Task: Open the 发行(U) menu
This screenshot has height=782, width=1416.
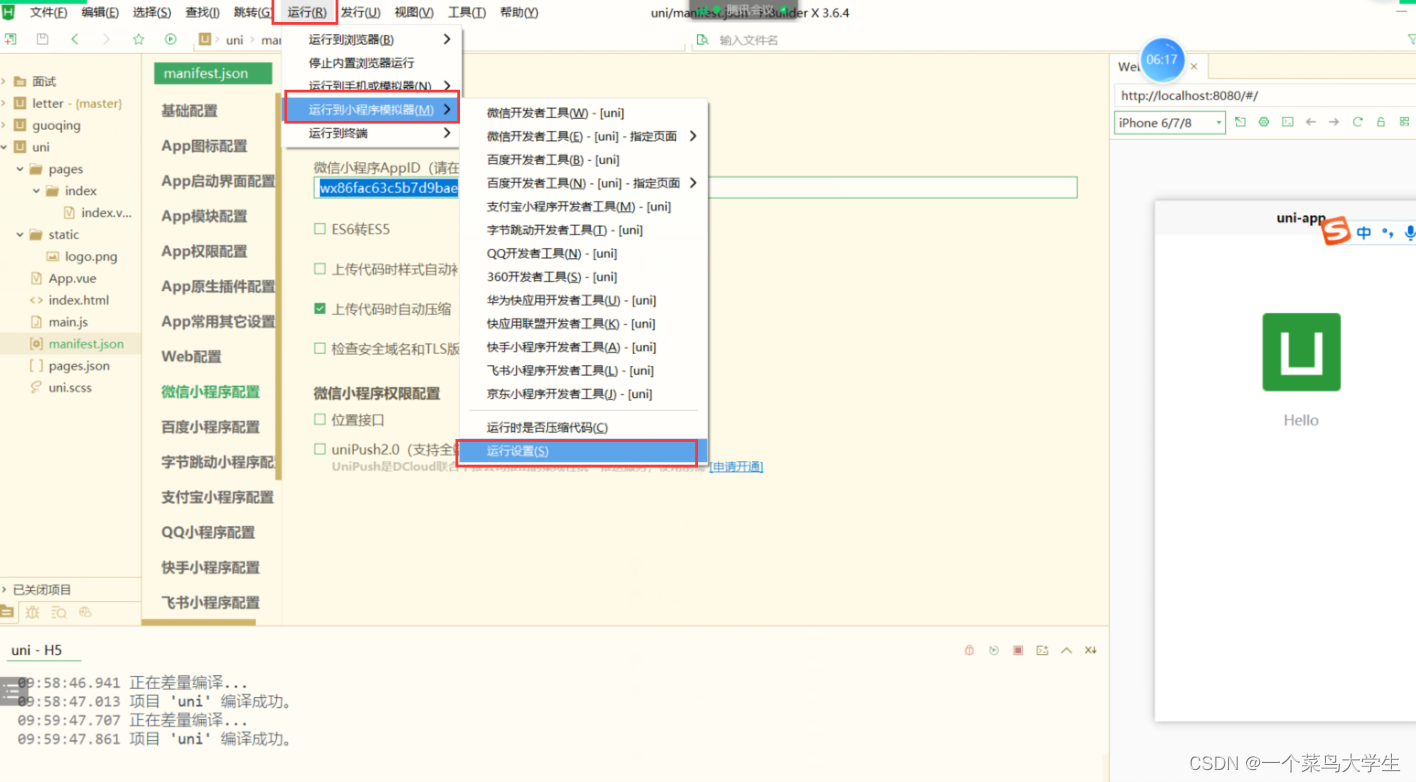Action: (x=360, y=12)
